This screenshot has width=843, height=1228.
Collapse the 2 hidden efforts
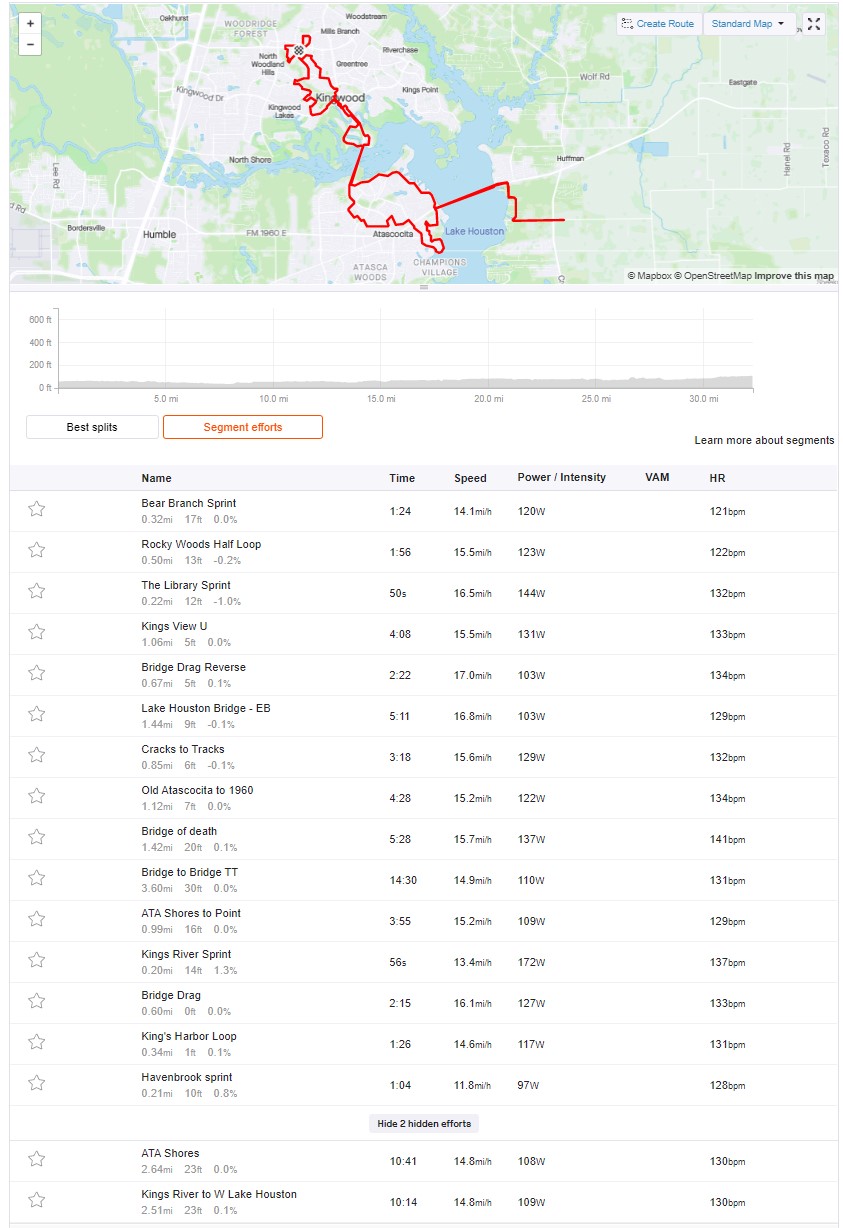click(x=424, y=1123)
